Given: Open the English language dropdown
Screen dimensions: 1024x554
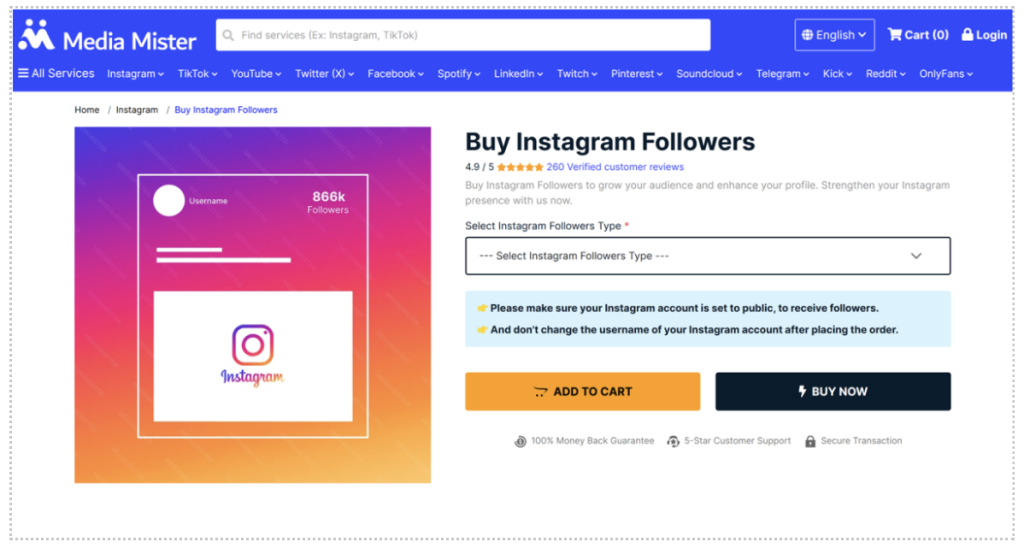Looking at the screenshot, I should pyautogui.click(x=835, y=35).
